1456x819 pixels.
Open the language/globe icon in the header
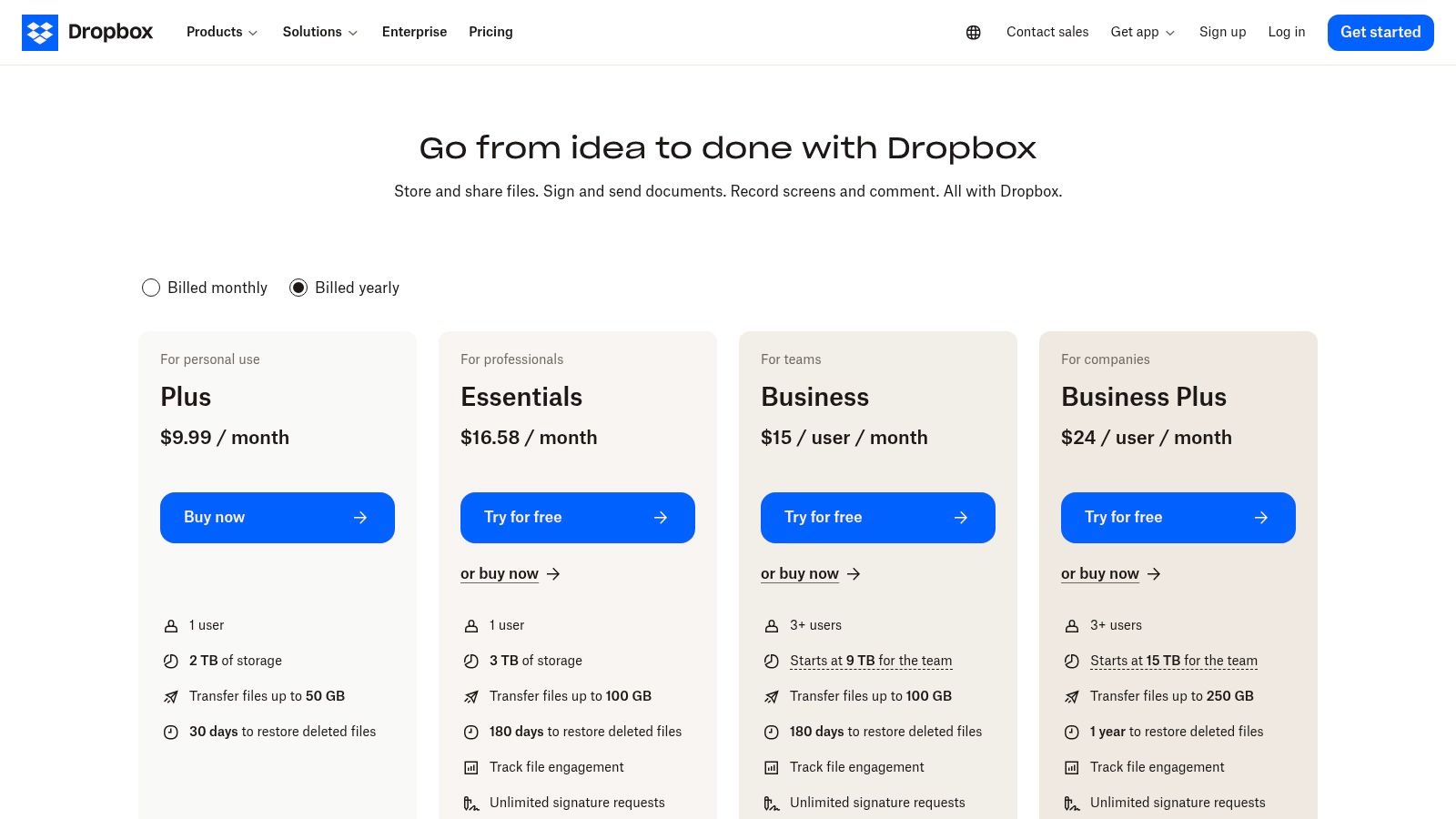tap(973, 32)
